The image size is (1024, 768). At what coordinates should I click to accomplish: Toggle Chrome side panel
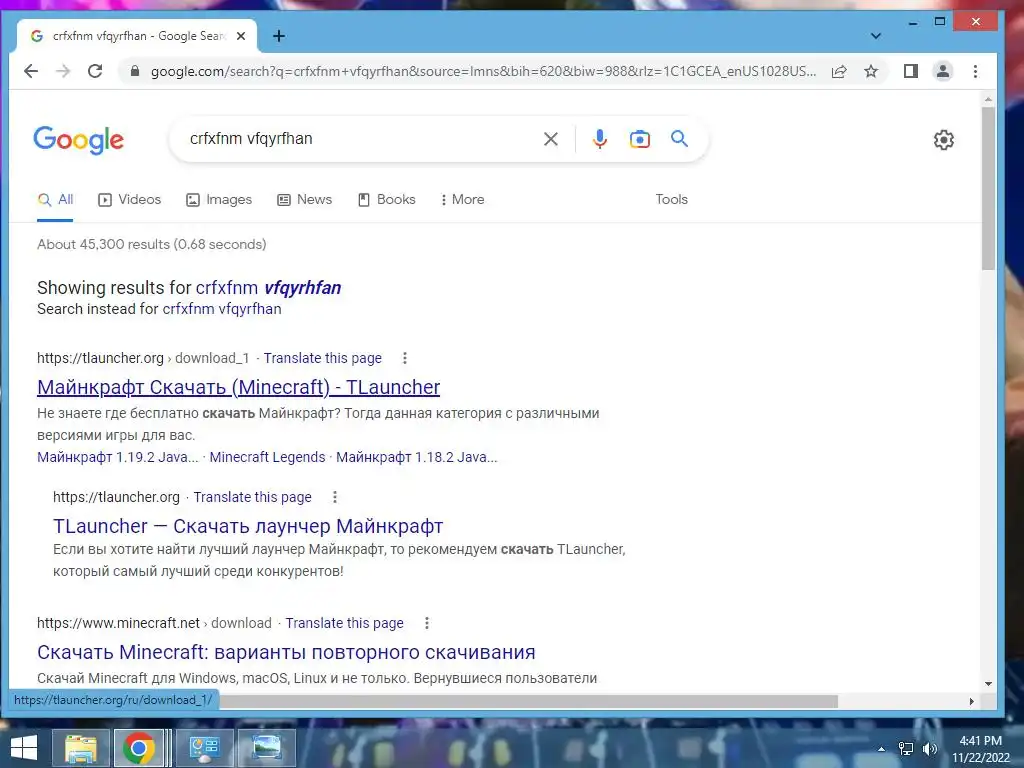(911, 71)
